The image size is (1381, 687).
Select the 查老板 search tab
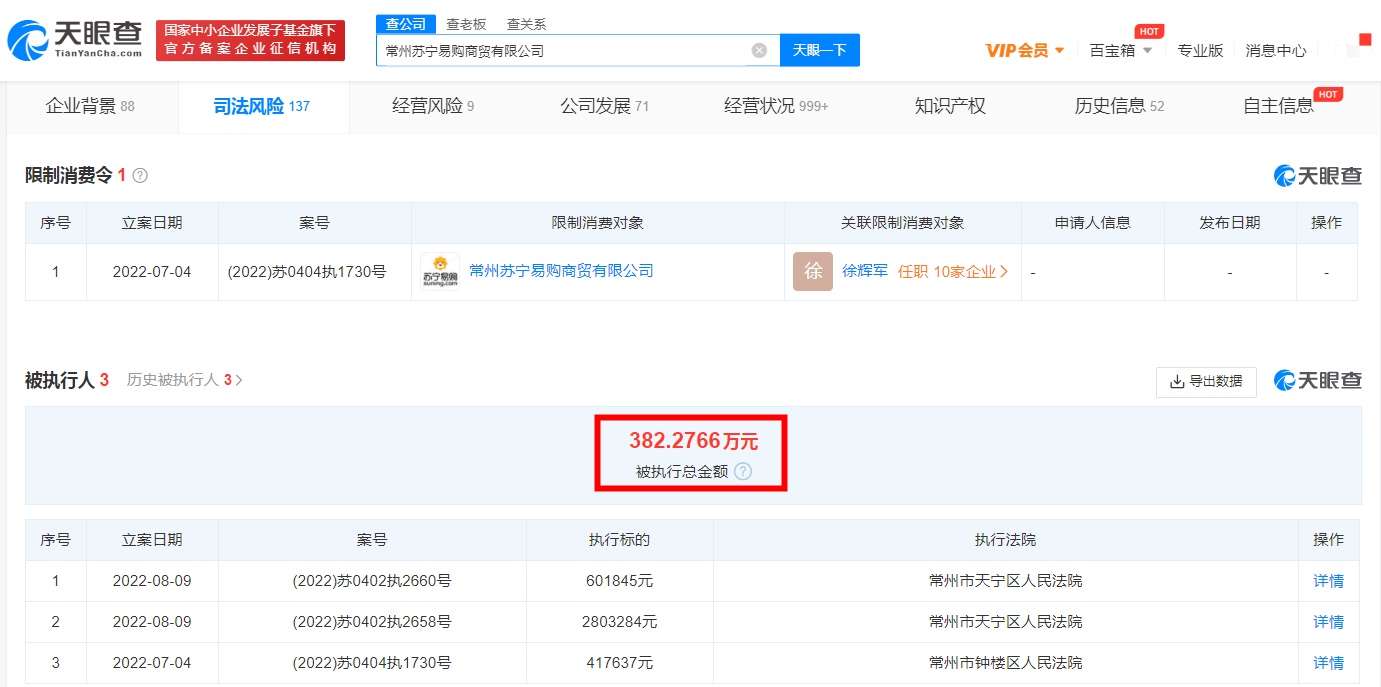(x=466, y=24)
